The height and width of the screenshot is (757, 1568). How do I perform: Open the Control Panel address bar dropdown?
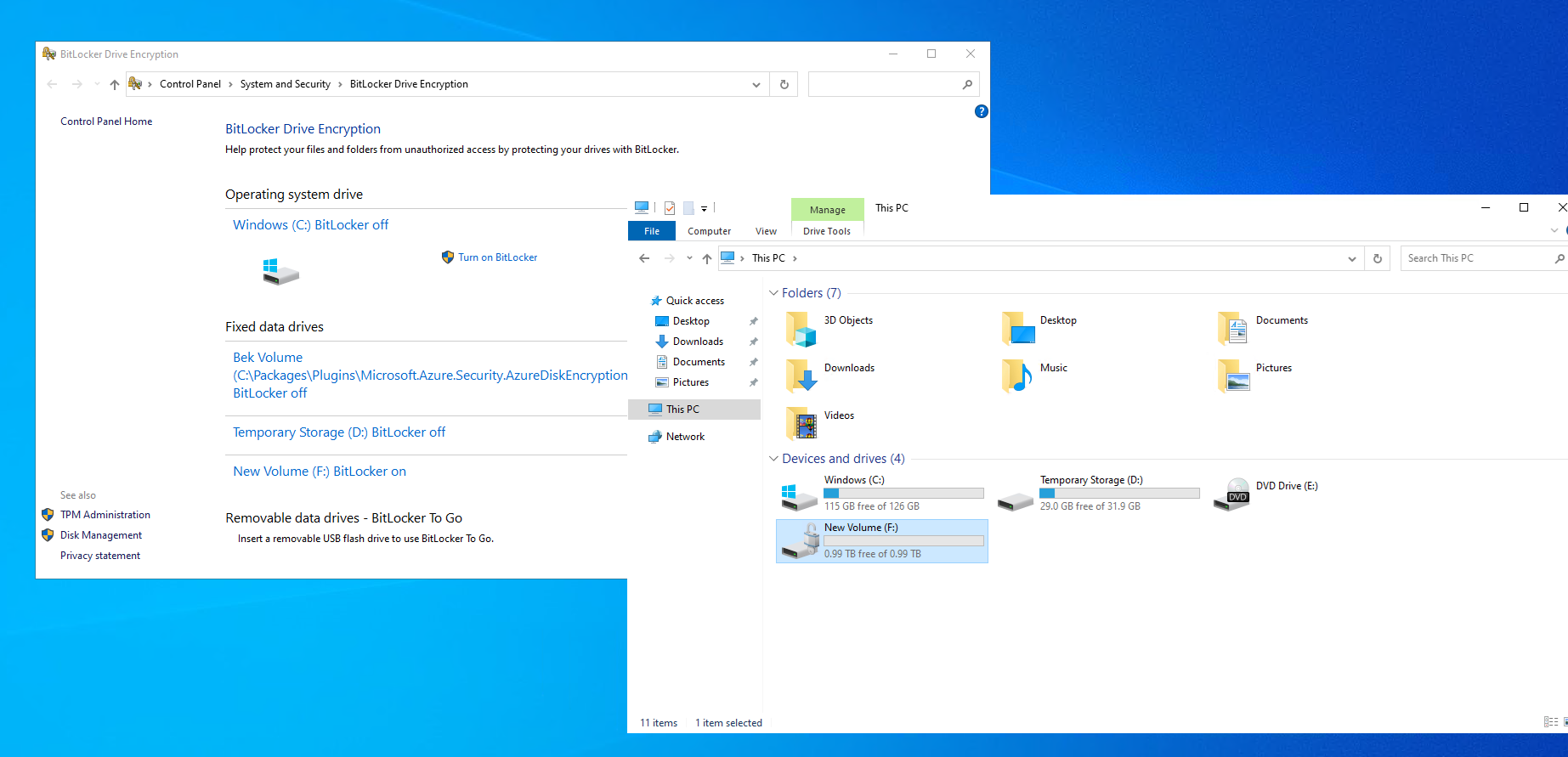coord(756,84)
